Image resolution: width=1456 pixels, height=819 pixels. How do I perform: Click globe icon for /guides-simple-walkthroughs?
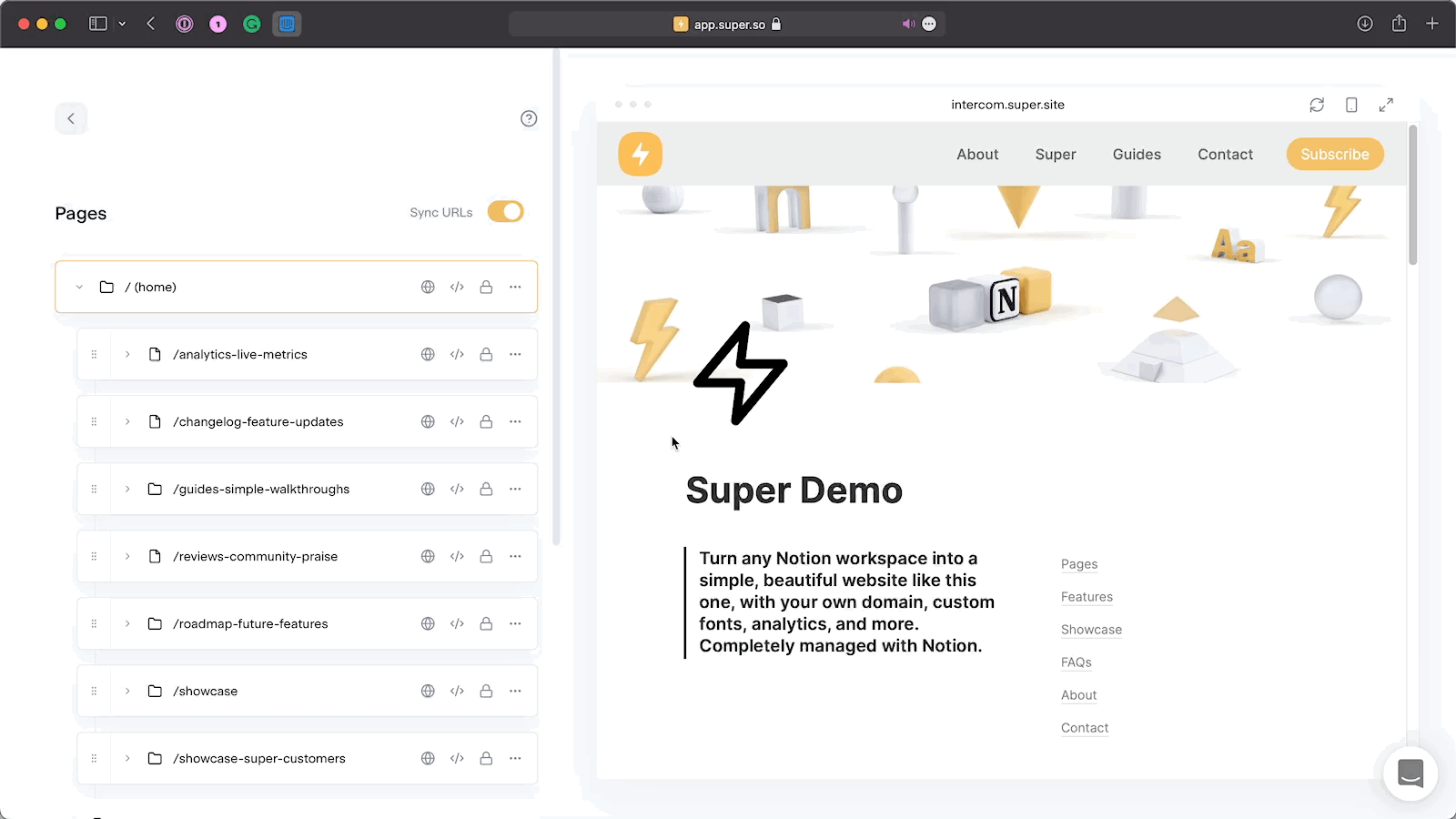pos(428,489)
